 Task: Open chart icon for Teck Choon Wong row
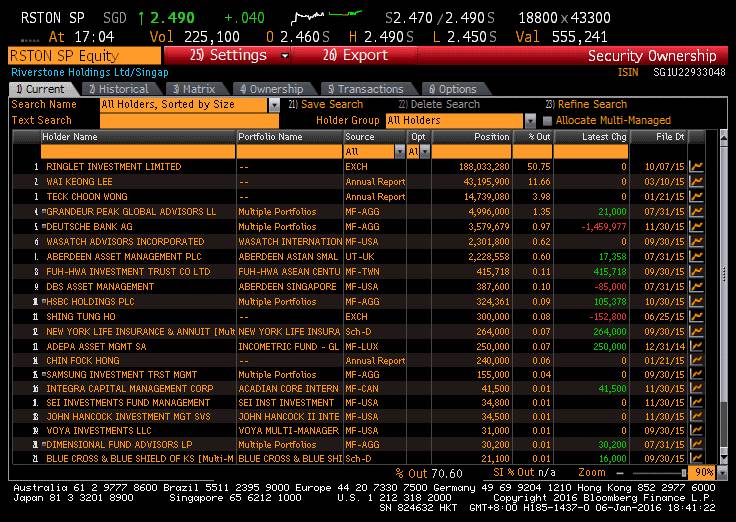click(x=696, y=197)
